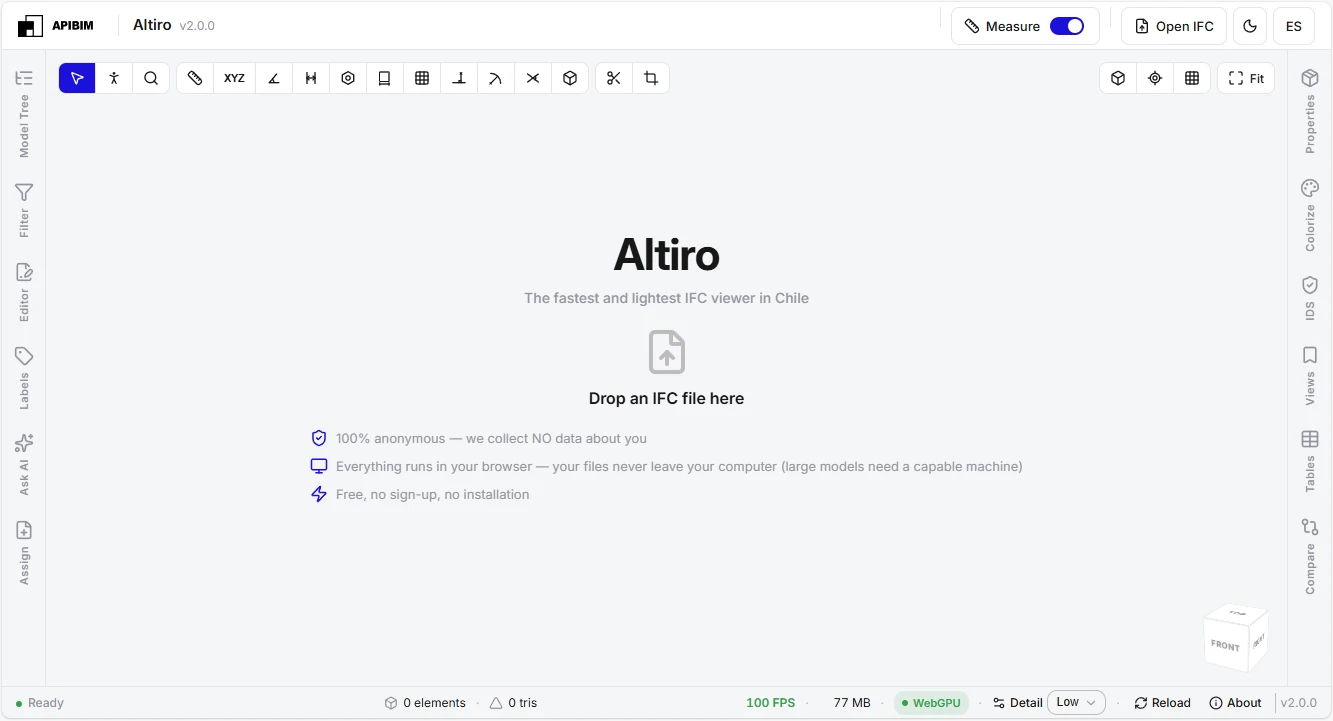Open the IDS validation panel tab
This screenshot has height=721, width=1333.
pos(1310,298)
